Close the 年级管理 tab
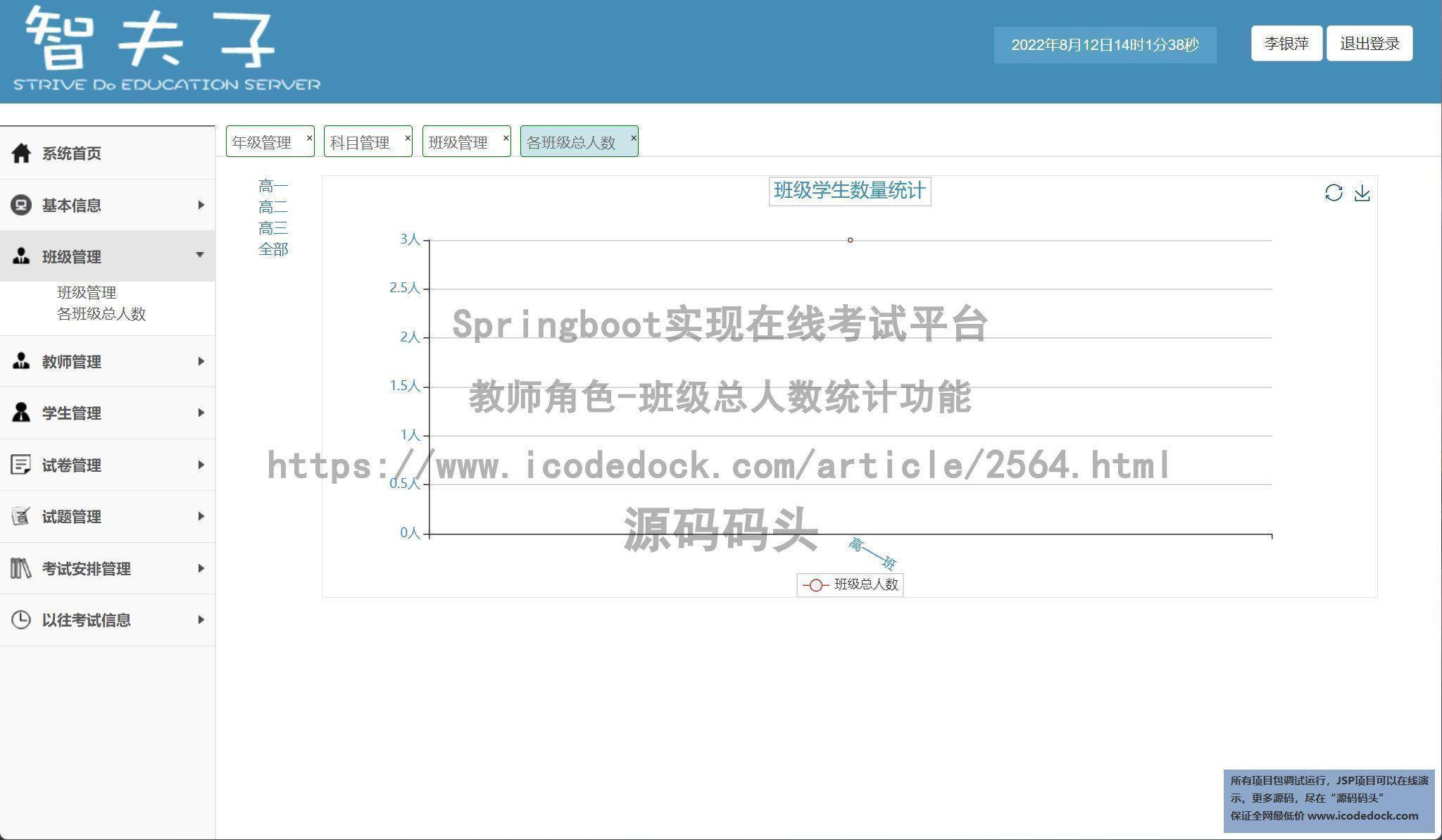1442x840 pixels. tap(309, 138)
